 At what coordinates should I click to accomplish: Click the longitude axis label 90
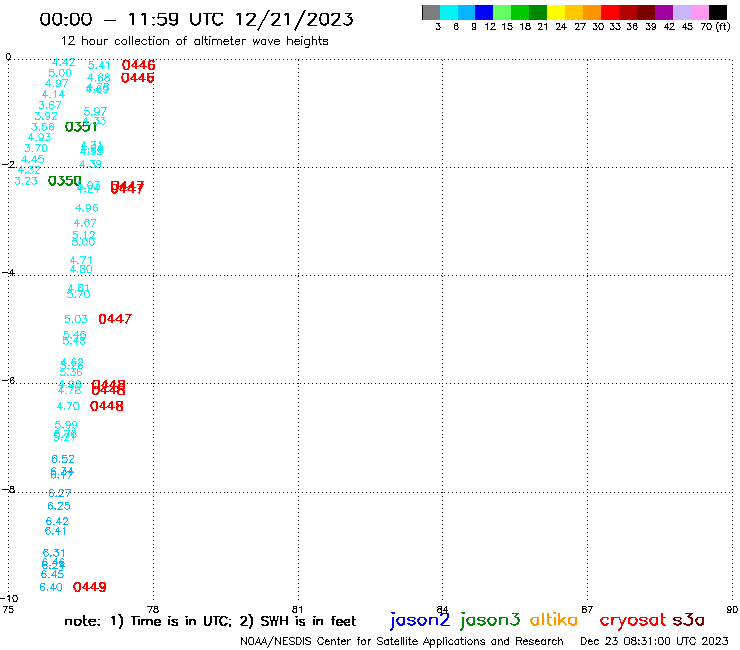732,609
